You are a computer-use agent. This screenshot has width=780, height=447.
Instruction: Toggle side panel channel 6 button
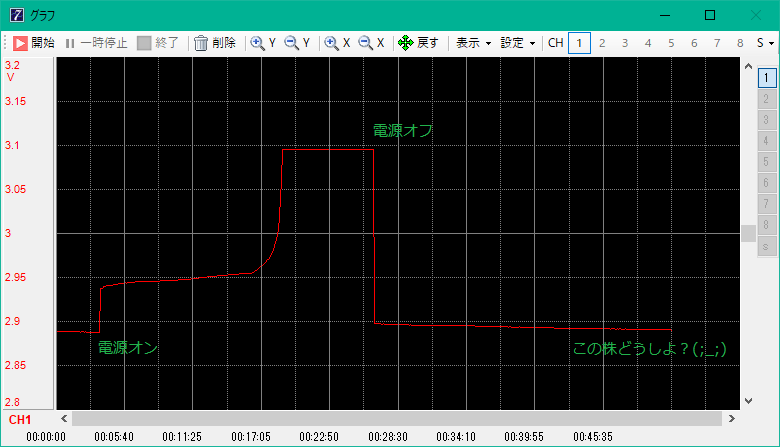(767, 183)
